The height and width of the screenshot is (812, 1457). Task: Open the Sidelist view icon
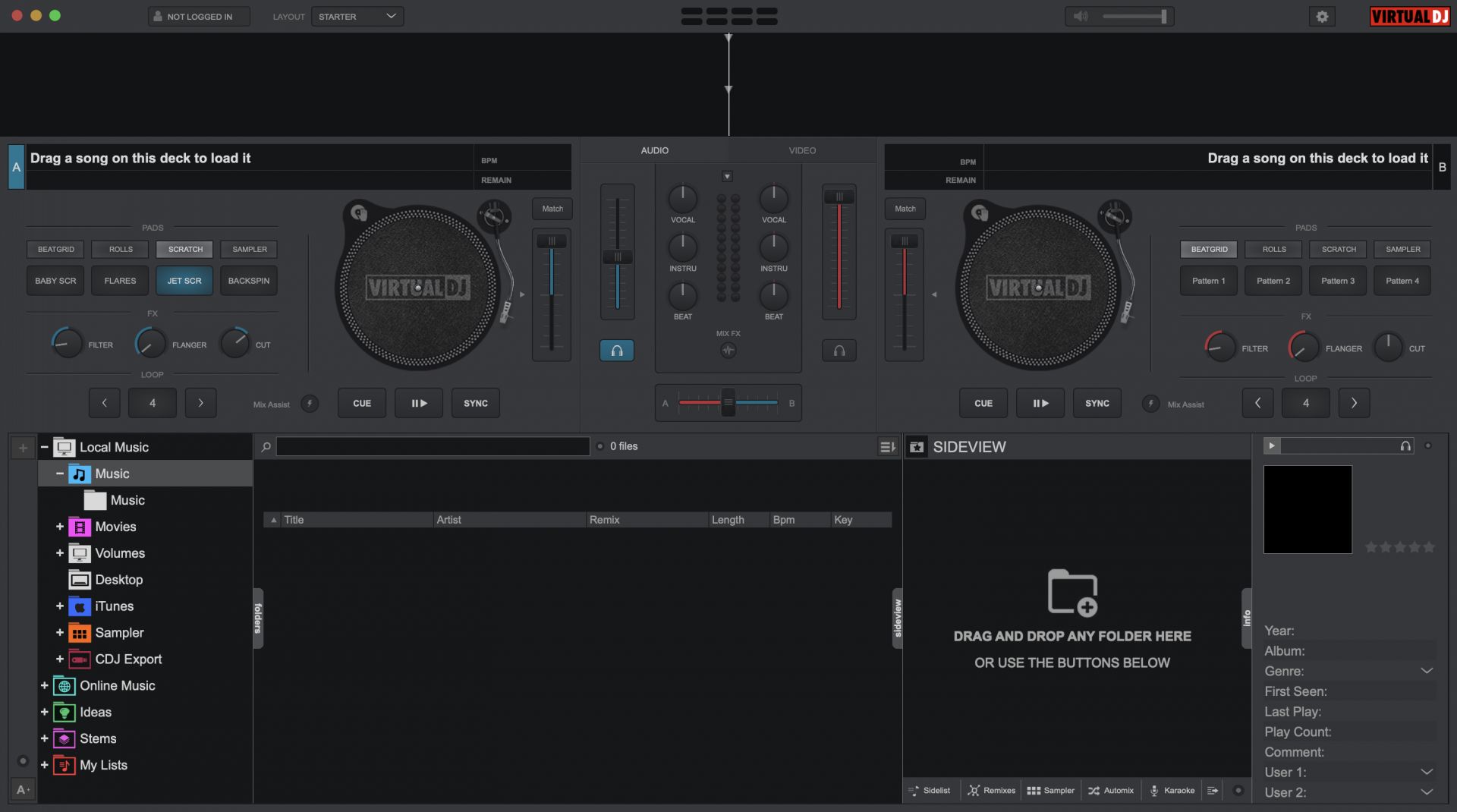pyautogui.click(x=914, y=791)
